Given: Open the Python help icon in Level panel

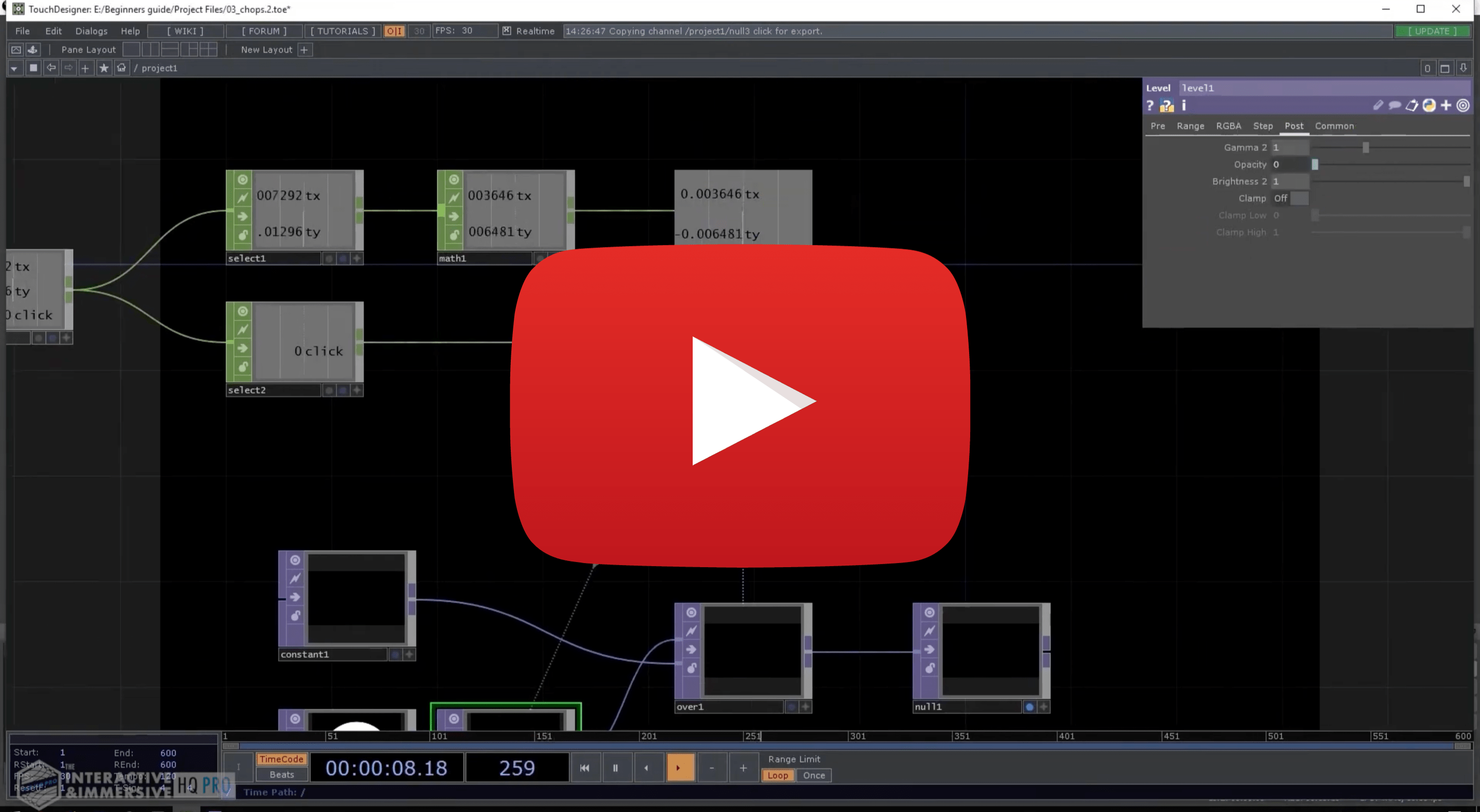Looking at the screenshot, I should pyautogui.click(x=1167, y=106).
